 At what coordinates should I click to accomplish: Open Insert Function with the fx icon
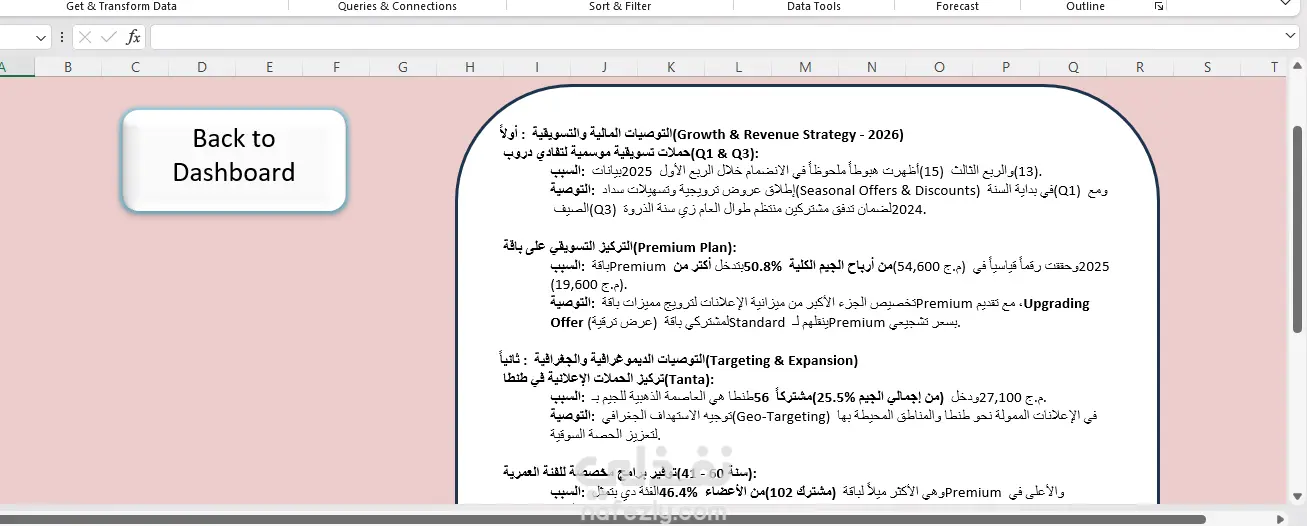click(133, 37)
